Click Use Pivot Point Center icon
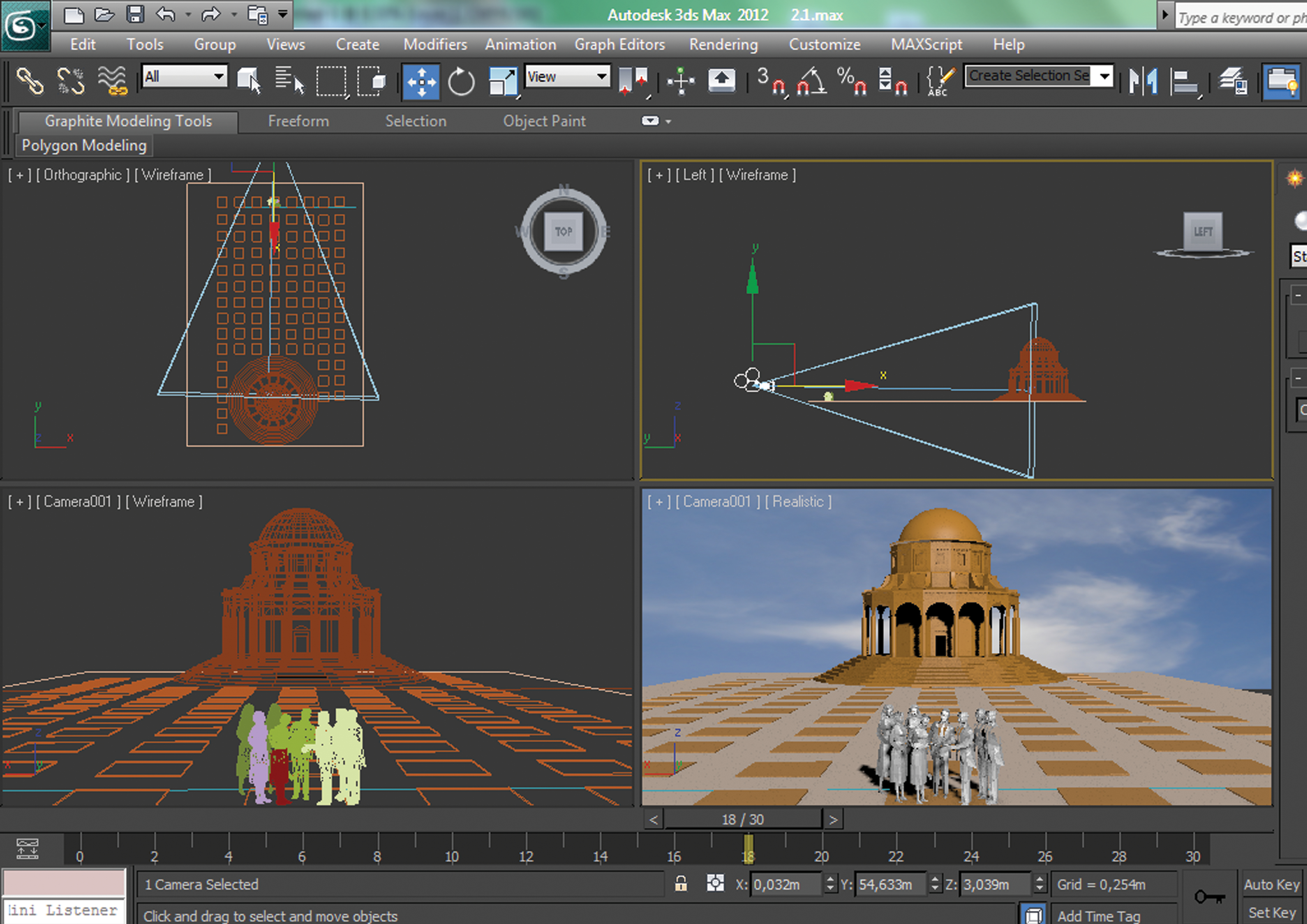The height and width of the screenshot is (924, 1307). tap(634, 82)
